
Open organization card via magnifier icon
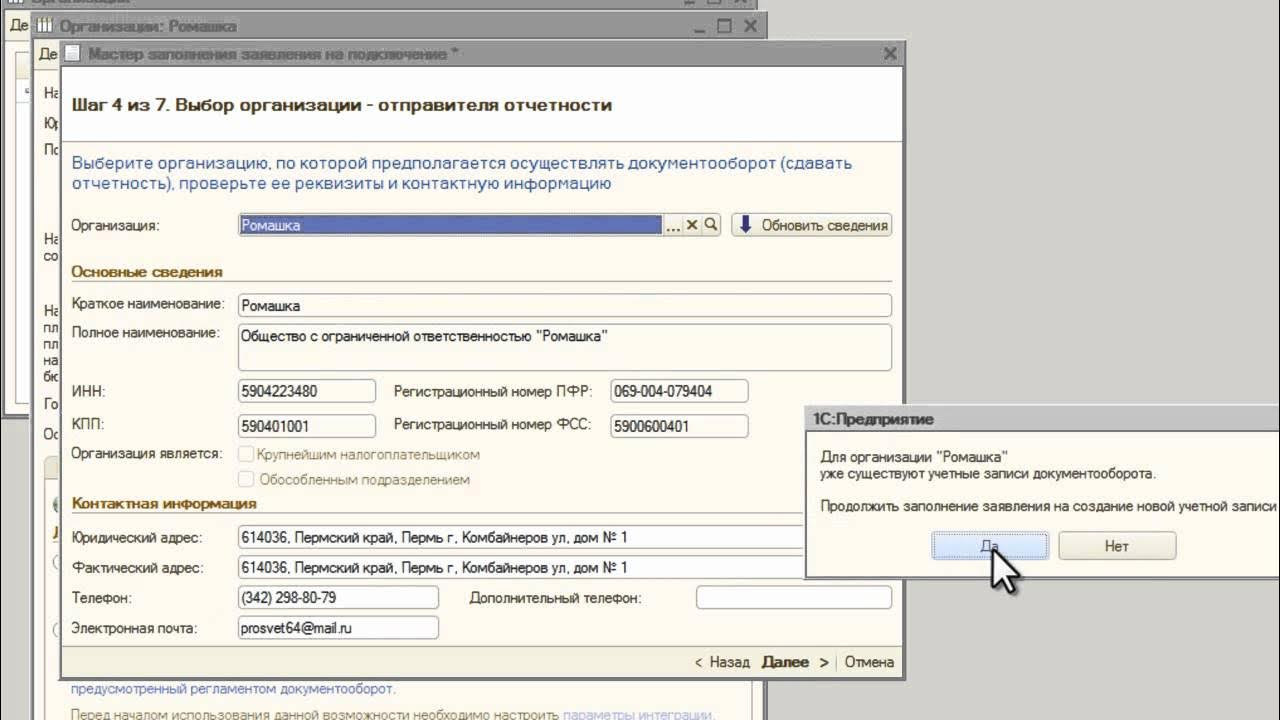click(711, 226)
